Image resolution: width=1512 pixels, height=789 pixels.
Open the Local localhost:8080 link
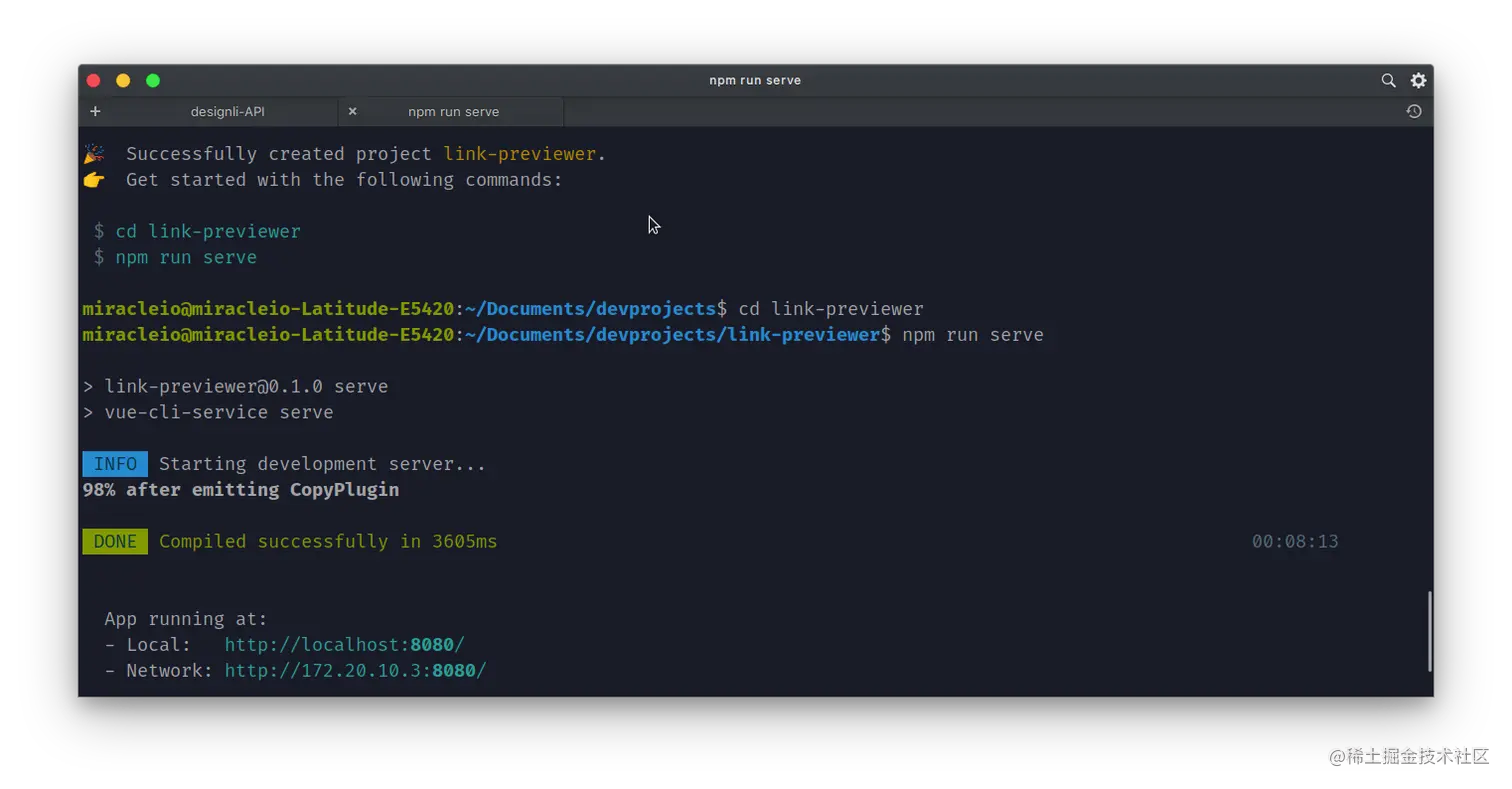point(344,644)
